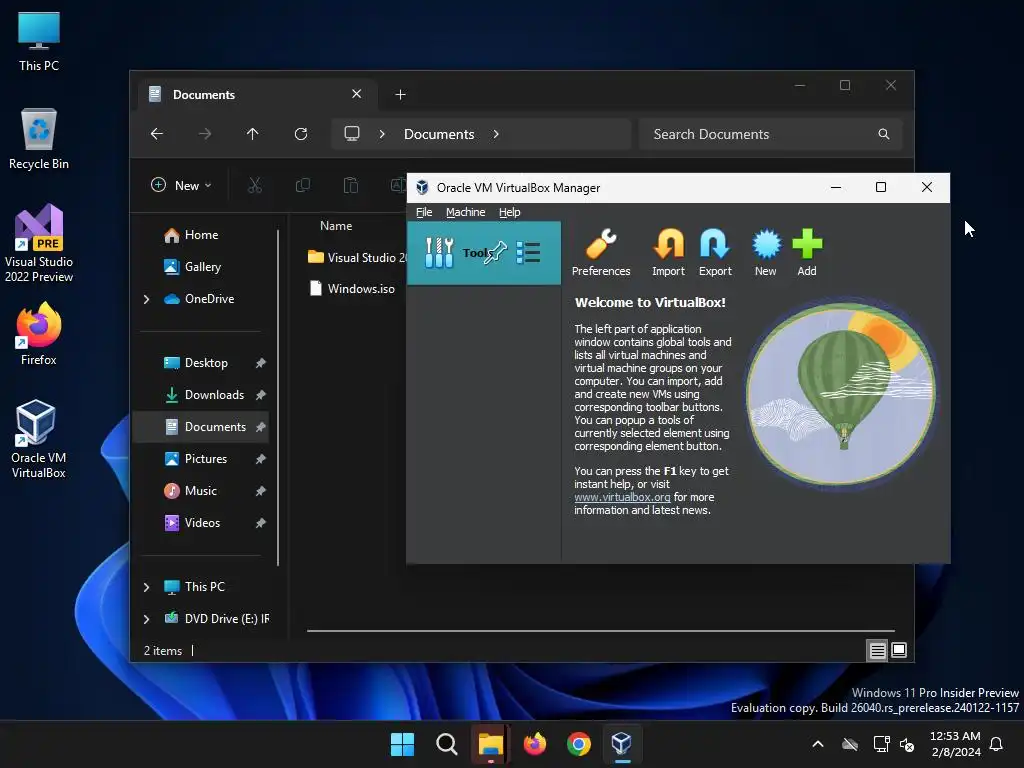Open the Help menu in VirtualBox
This screenshot has height=768, width=1024.
click(509, 212)
